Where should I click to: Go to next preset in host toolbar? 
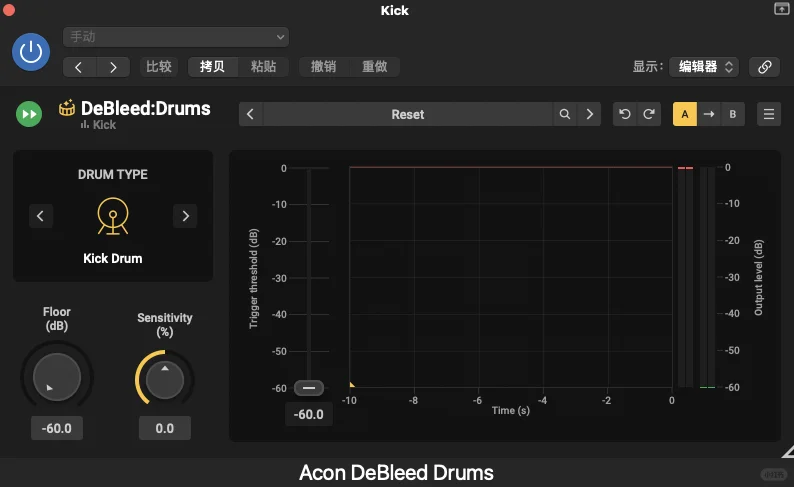pyautogui.click(x=113, y=67)
